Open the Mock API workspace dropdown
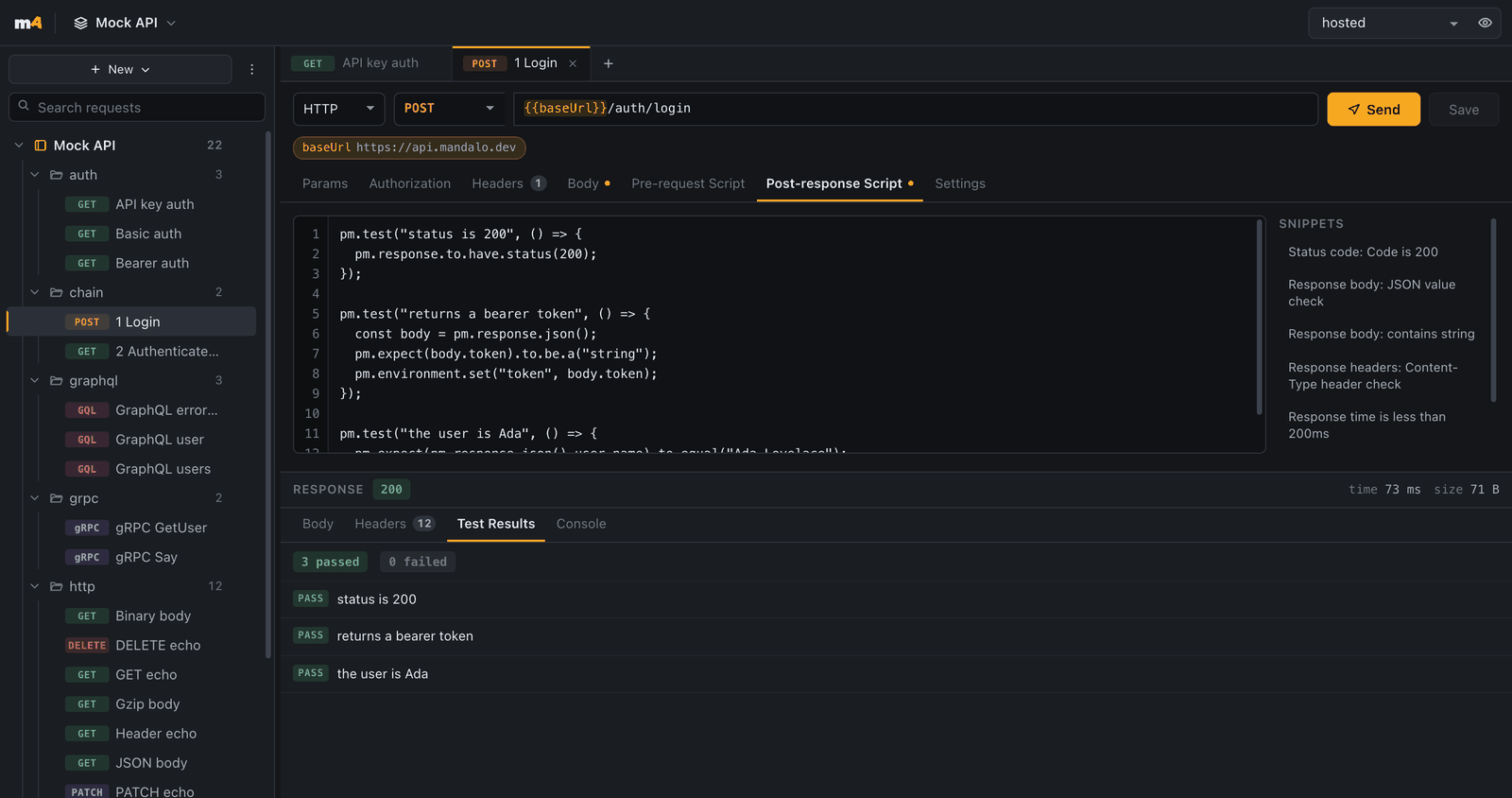Screen dimensions: 1512x798 pyautogui.click(x=125, y=23)
